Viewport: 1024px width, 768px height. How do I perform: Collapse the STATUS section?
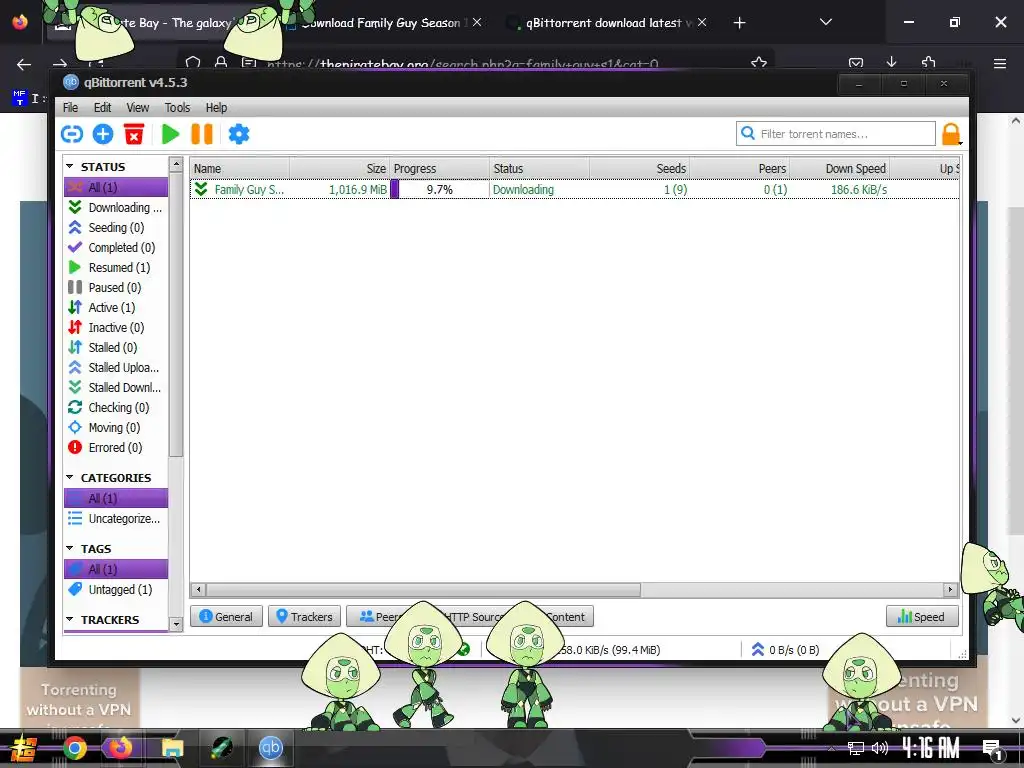click(70, 167)
